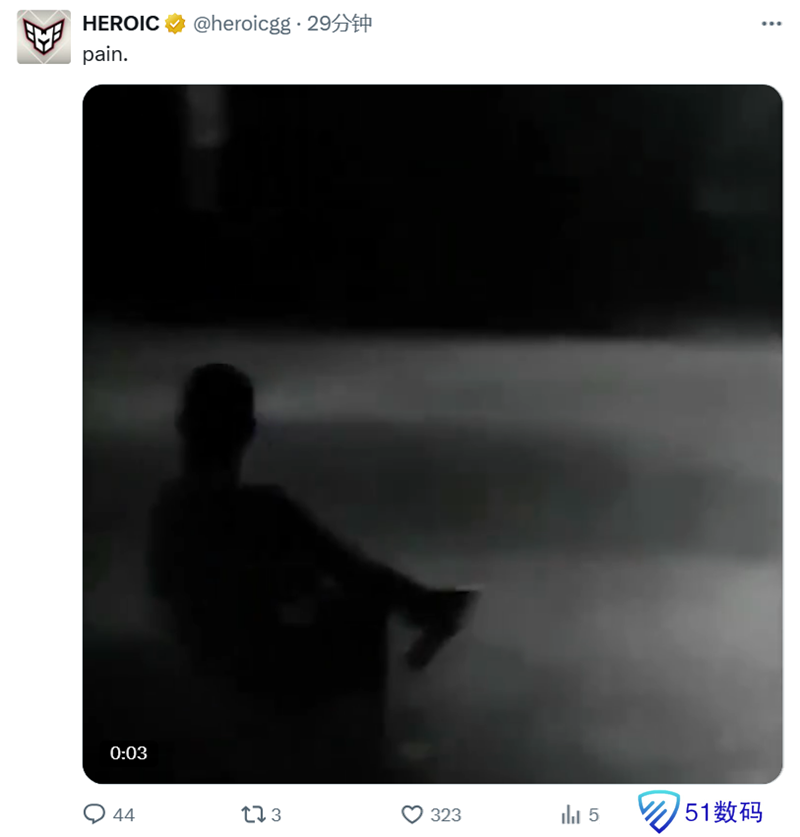800x837 pixels.
Task: Click the HEROIC profile avatar
Action: 43,38
